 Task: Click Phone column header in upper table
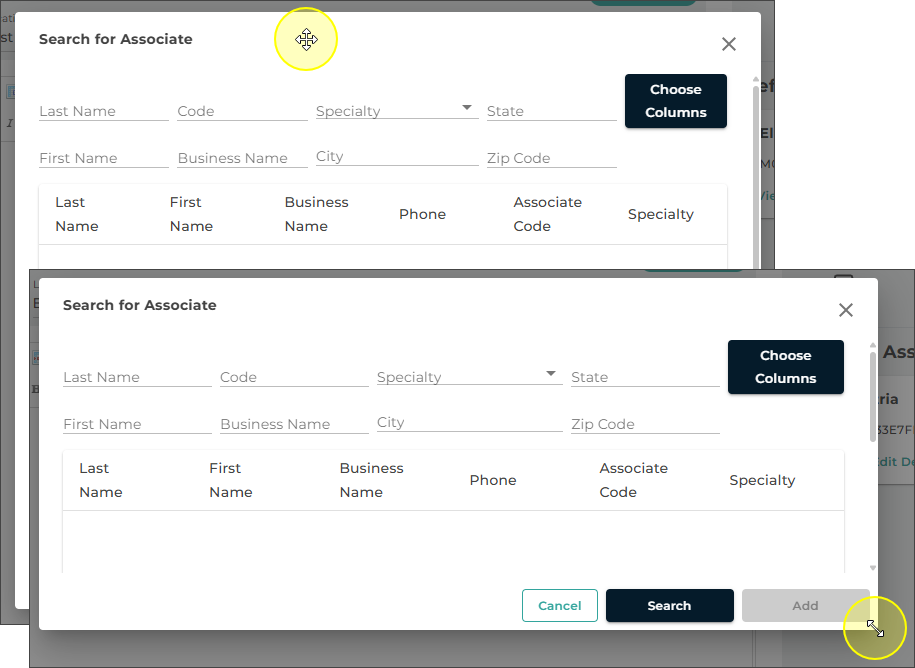pyautogui.click(x=422, y=214)
